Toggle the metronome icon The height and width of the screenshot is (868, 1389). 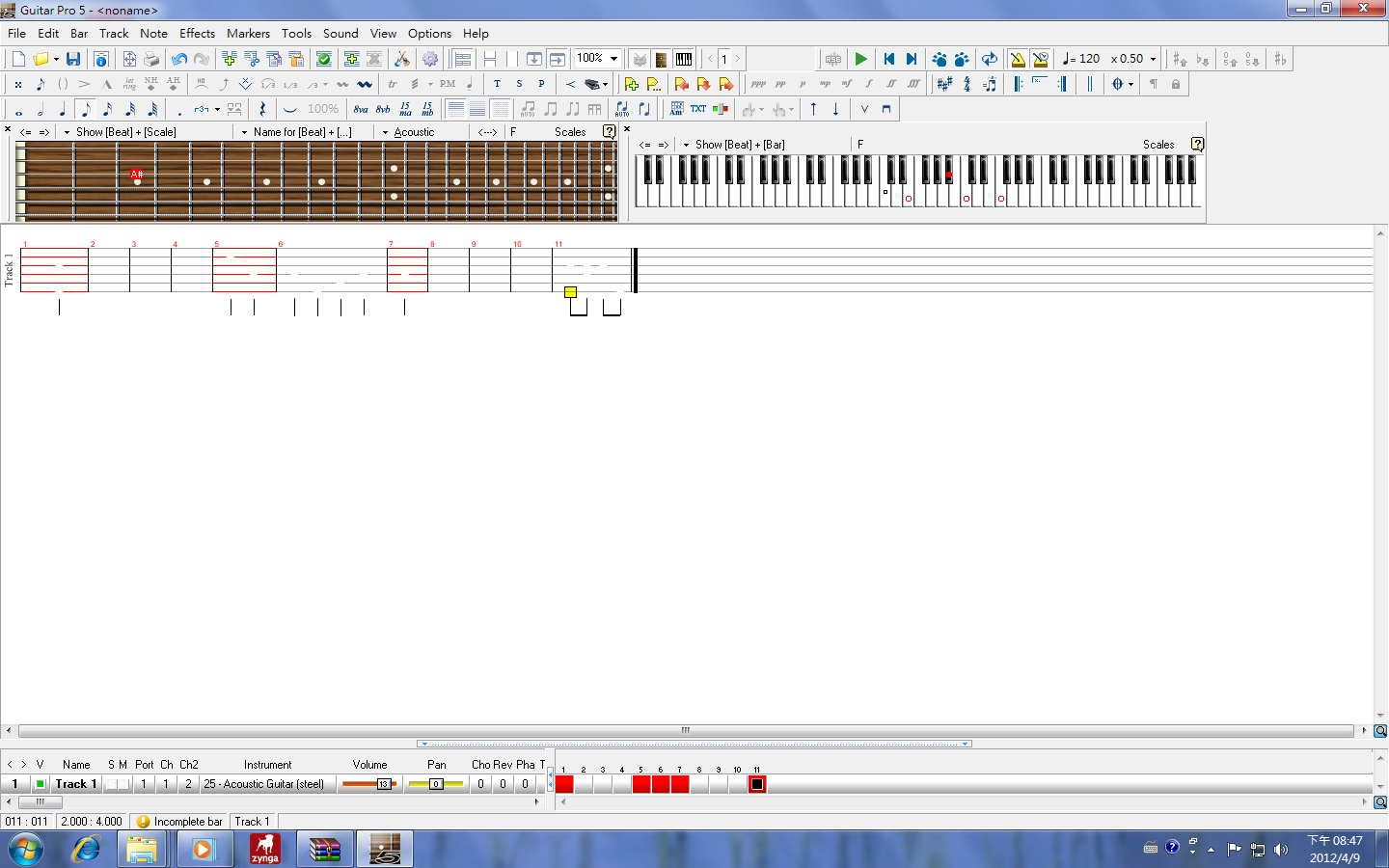pos(1018,59)
